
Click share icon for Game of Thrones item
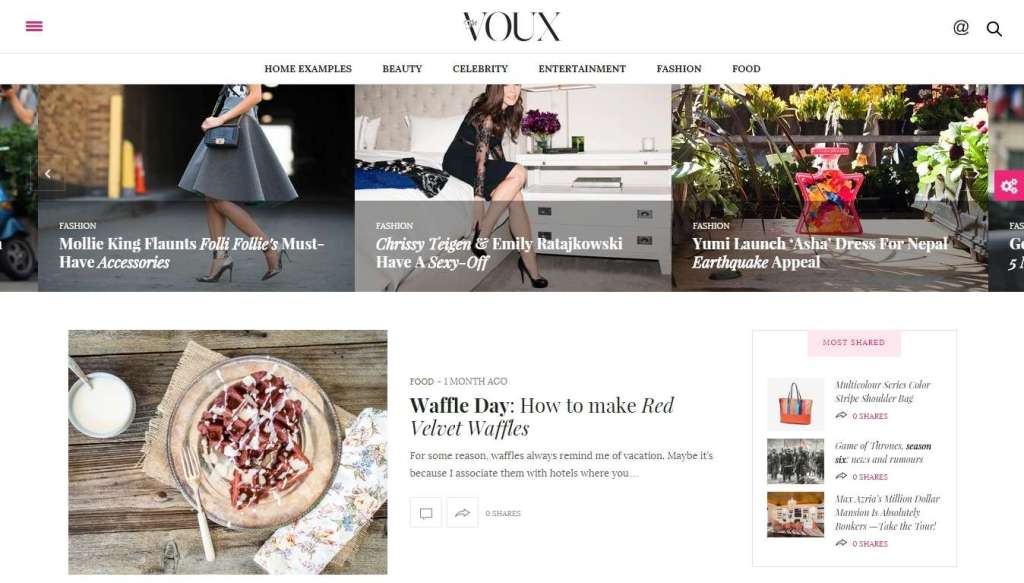pos(841,477)
